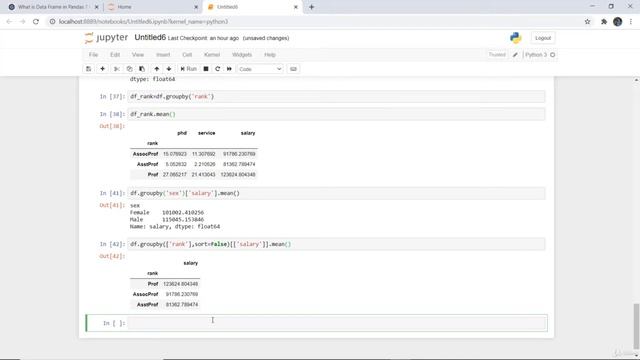Viewport: 640px width, 360px height.
Task: Go forward in the browser
Action: [22, 22]
